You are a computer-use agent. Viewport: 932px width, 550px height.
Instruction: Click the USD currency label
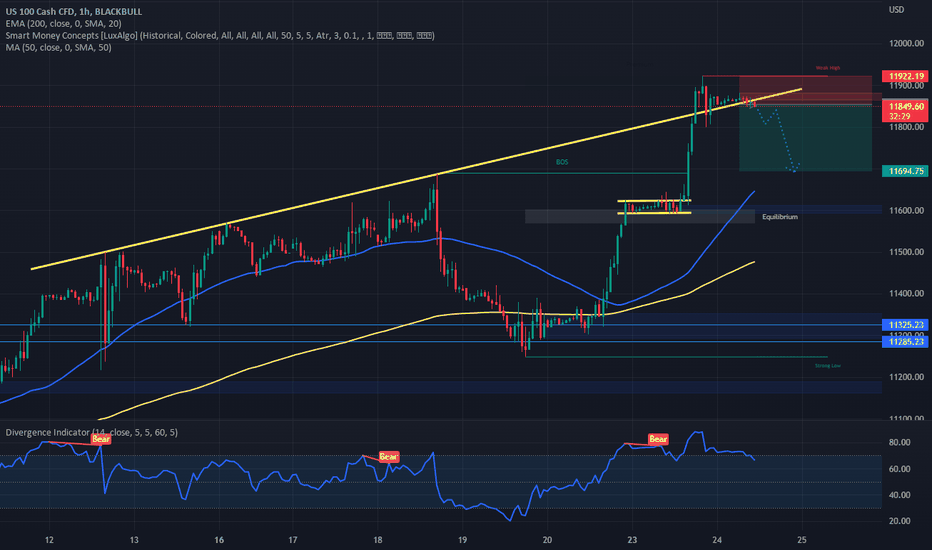click(x=896, y=10)
